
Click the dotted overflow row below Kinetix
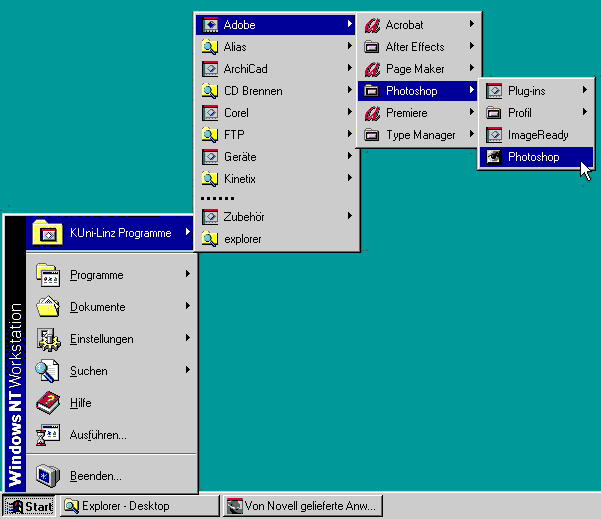click(x=217, y=198)
